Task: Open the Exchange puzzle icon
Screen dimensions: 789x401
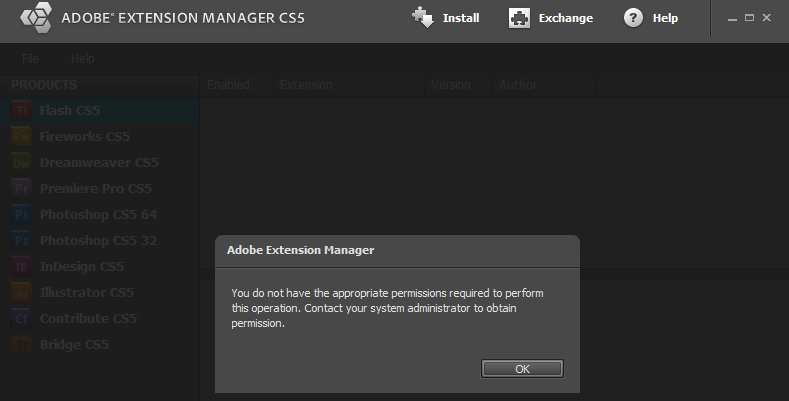Action: 519,18
